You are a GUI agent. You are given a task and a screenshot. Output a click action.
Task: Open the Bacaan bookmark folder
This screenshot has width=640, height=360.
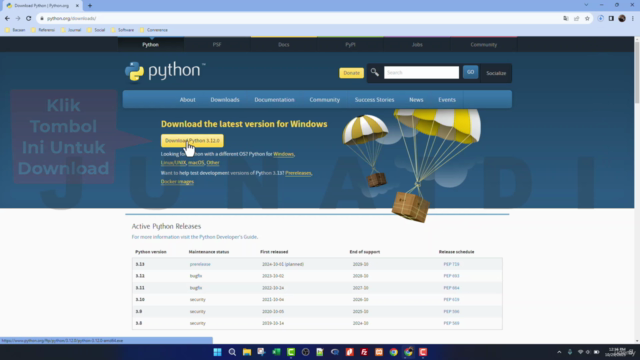point(16,30)
